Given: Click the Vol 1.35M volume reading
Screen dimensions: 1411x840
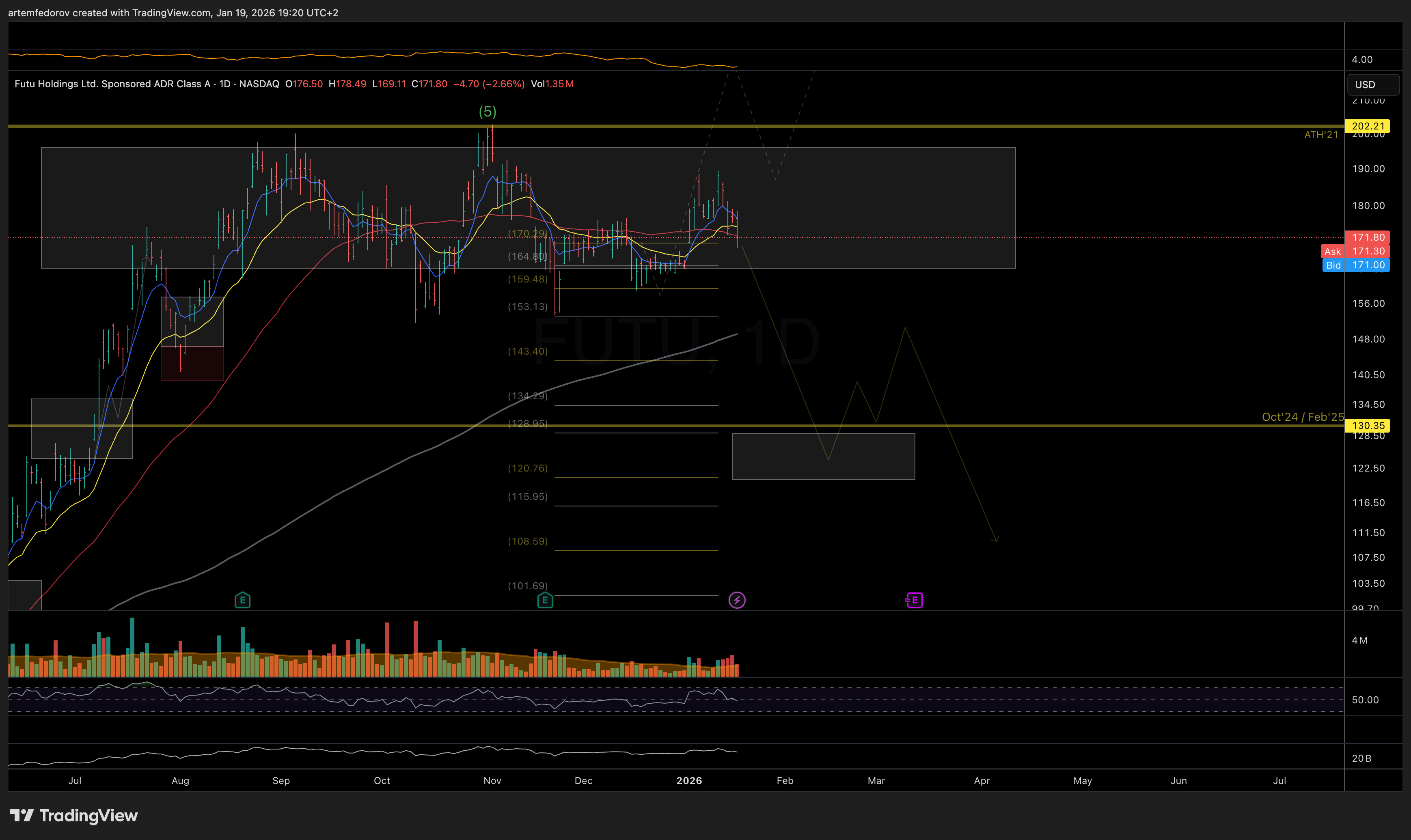Looking at the screenshot, I should coord(552,84).
